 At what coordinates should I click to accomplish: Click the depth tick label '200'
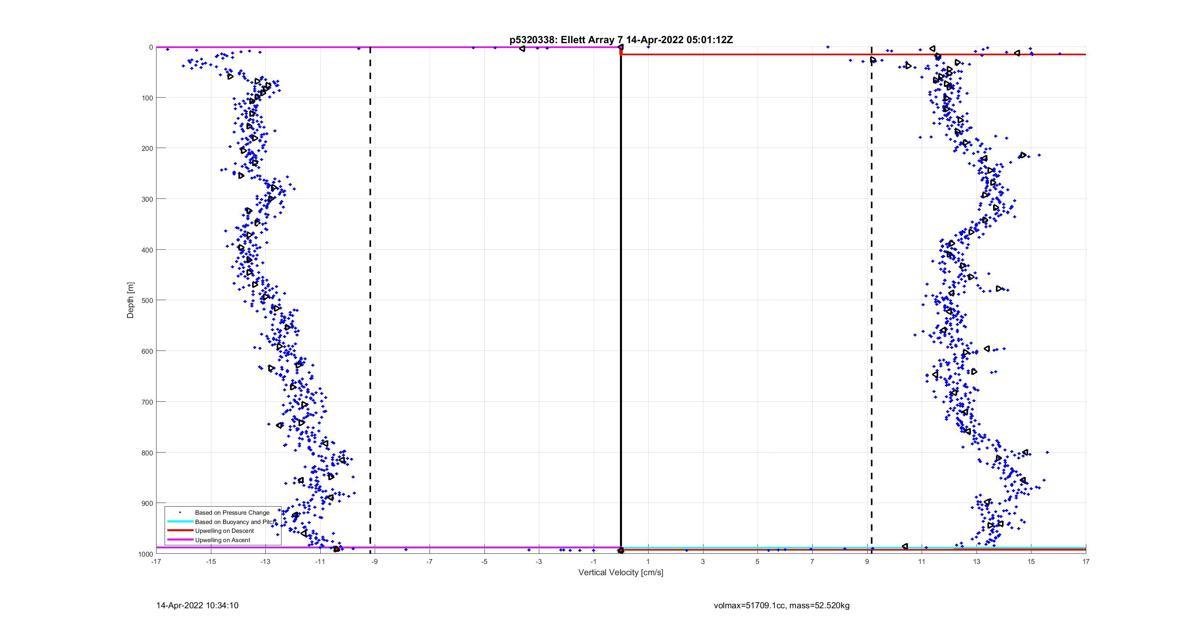click(x=146, y=148)
